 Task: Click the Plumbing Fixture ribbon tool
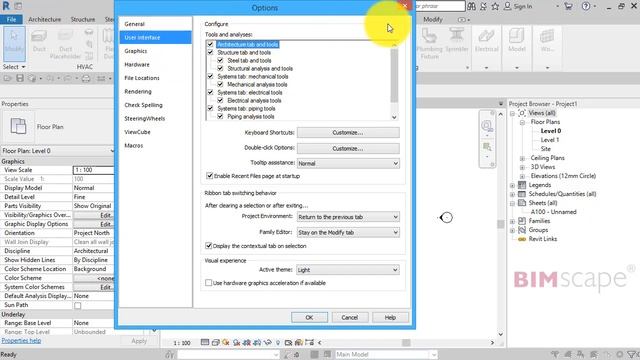[x=429, y=44]
